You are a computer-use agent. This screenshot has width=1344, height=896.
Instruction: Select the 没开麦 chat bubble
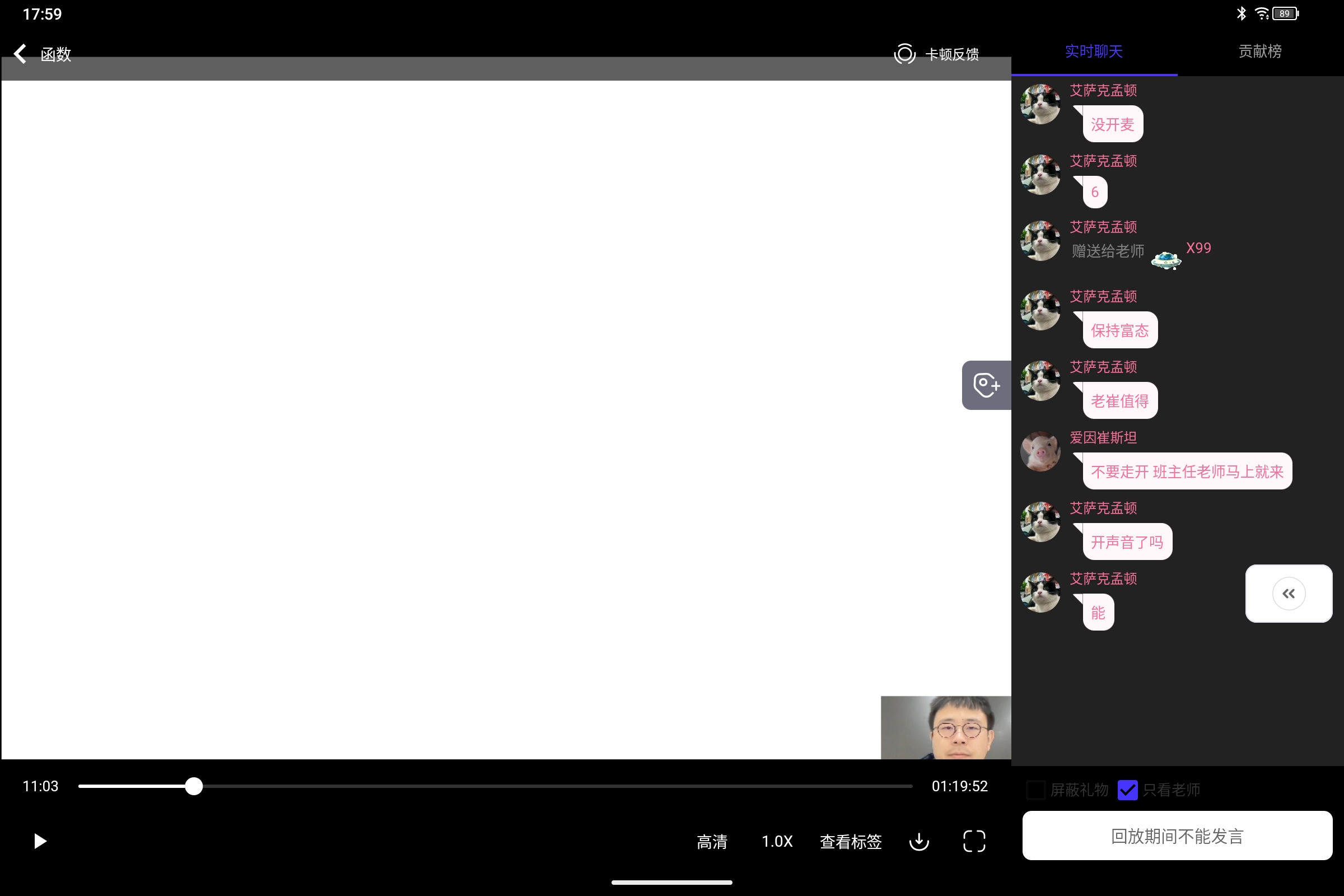click(1113, 124)
